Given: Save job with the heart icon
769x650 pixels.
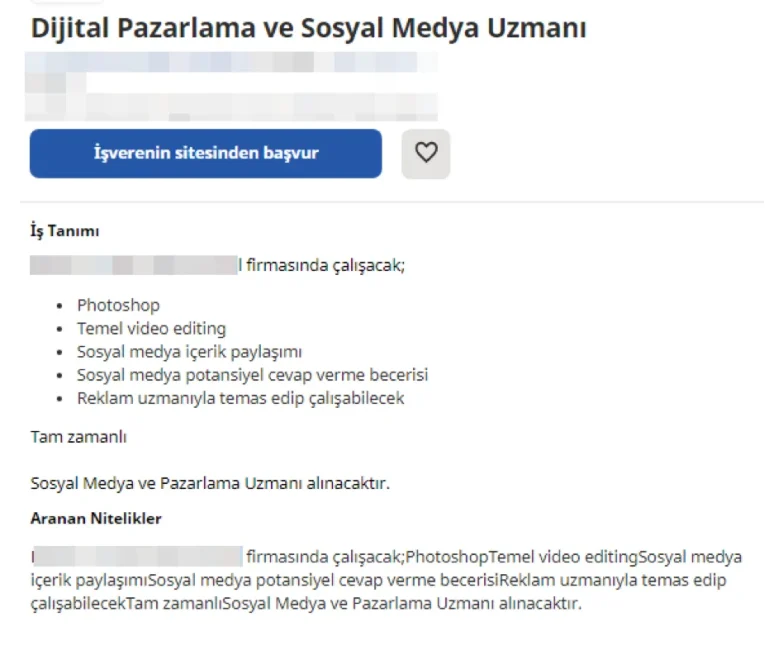Looking at the screenshot, I should point(426,154).
